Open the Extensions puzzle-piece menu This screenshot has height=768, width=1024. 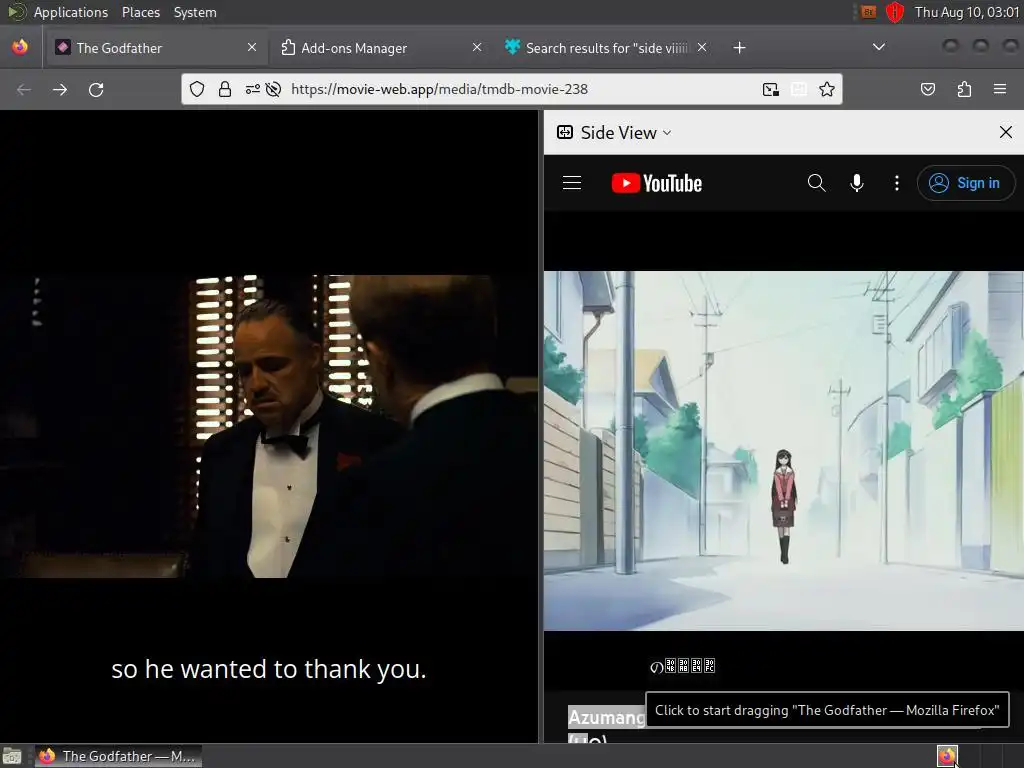[x=964, y=89]
